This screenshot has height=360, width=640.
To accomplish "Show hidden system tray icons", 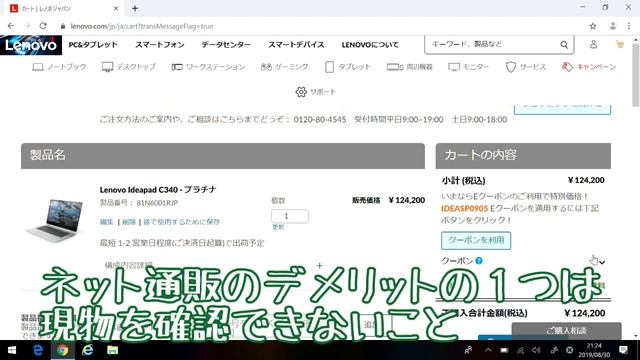I will [x=488, y=350].
